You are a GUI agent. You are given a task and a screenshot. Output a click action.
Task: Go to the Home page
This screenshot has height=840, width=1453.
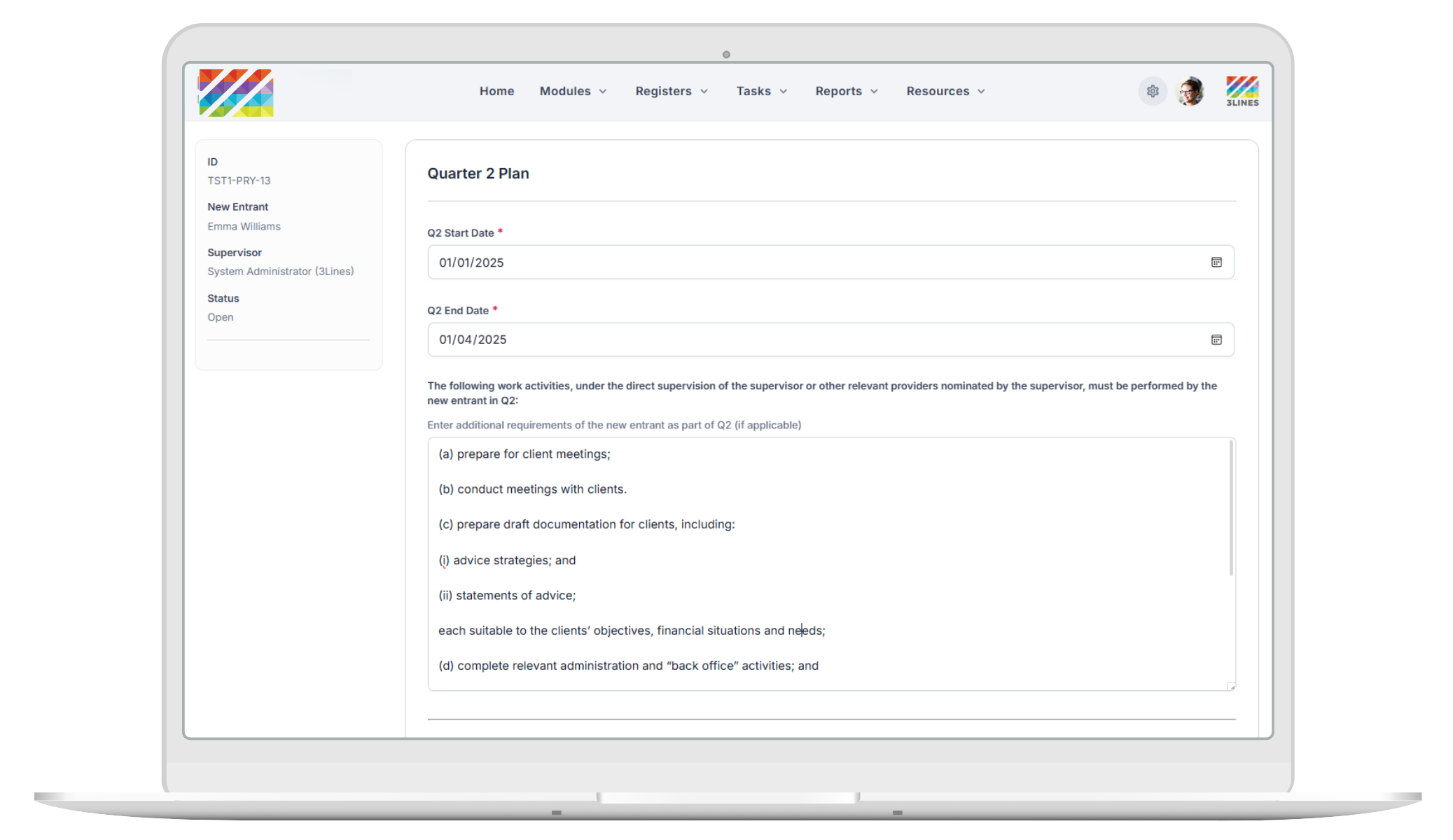[496, 91]
